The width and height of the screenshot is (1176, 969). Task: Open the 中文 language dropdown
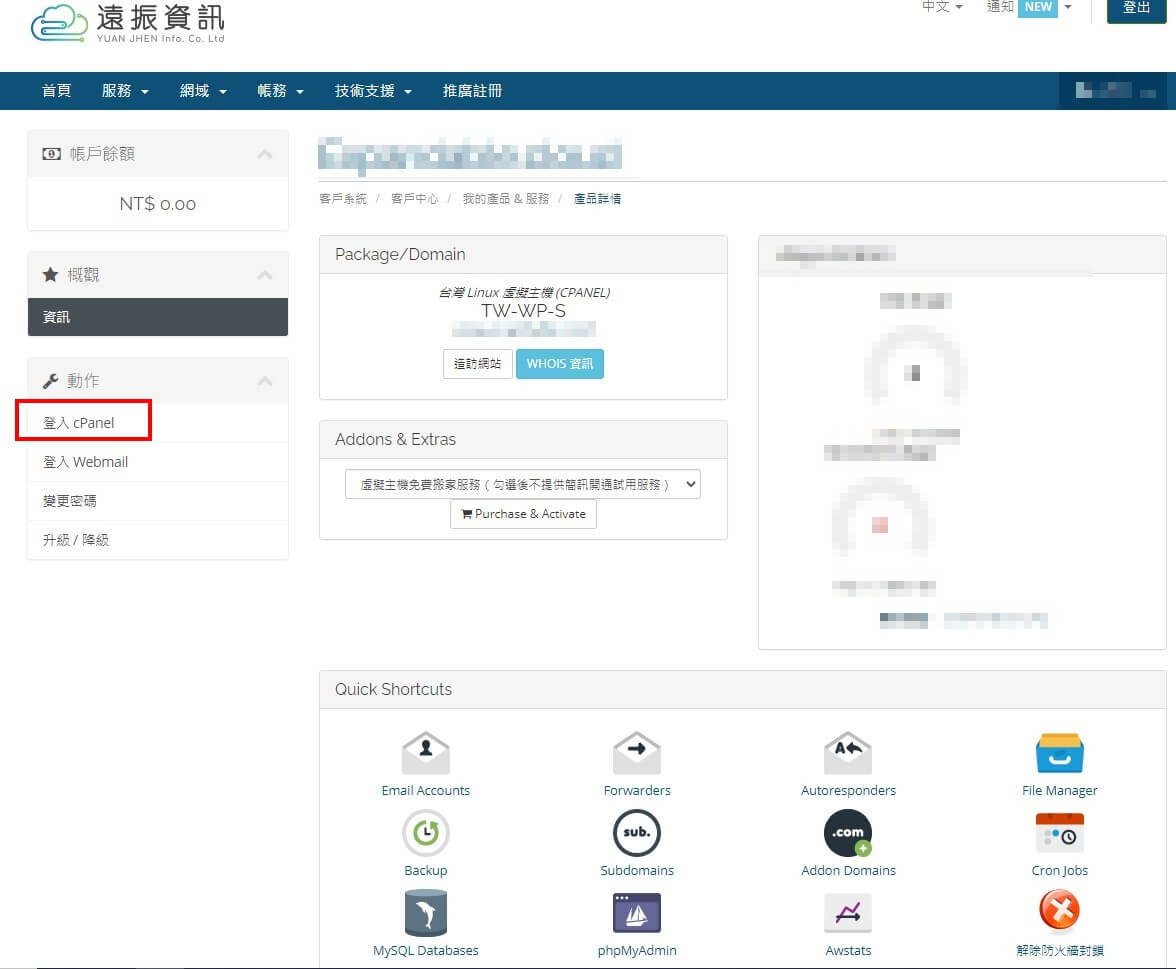tap(942, 7)
